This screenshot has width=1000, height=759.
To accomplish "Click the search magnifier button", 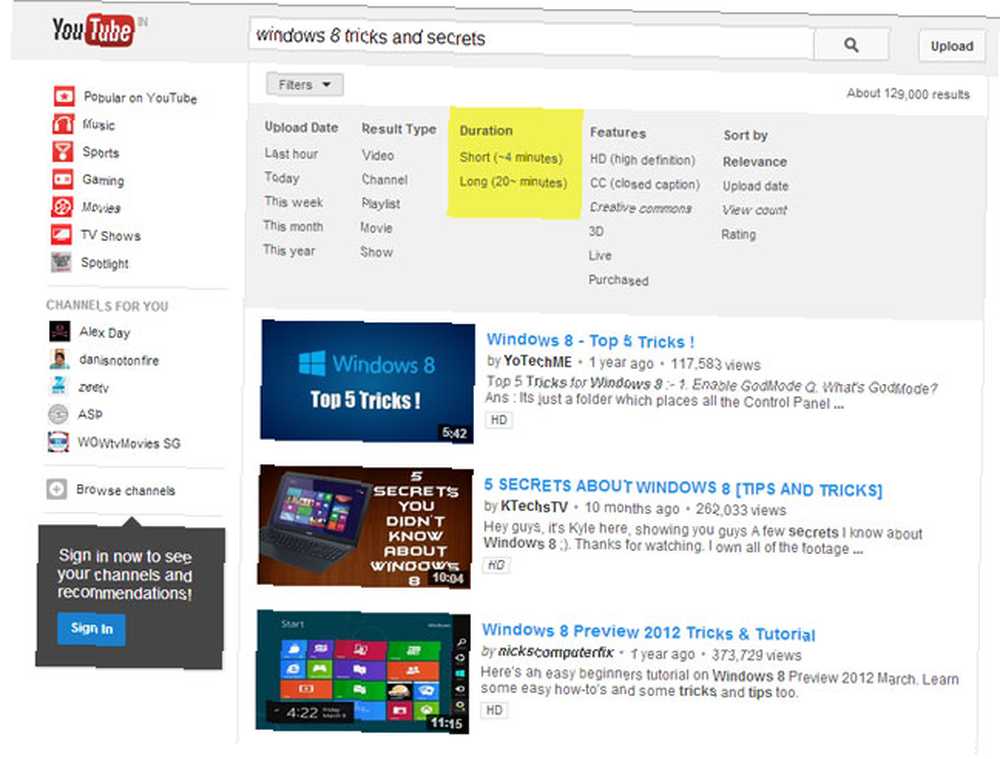I will click(851, 45).
